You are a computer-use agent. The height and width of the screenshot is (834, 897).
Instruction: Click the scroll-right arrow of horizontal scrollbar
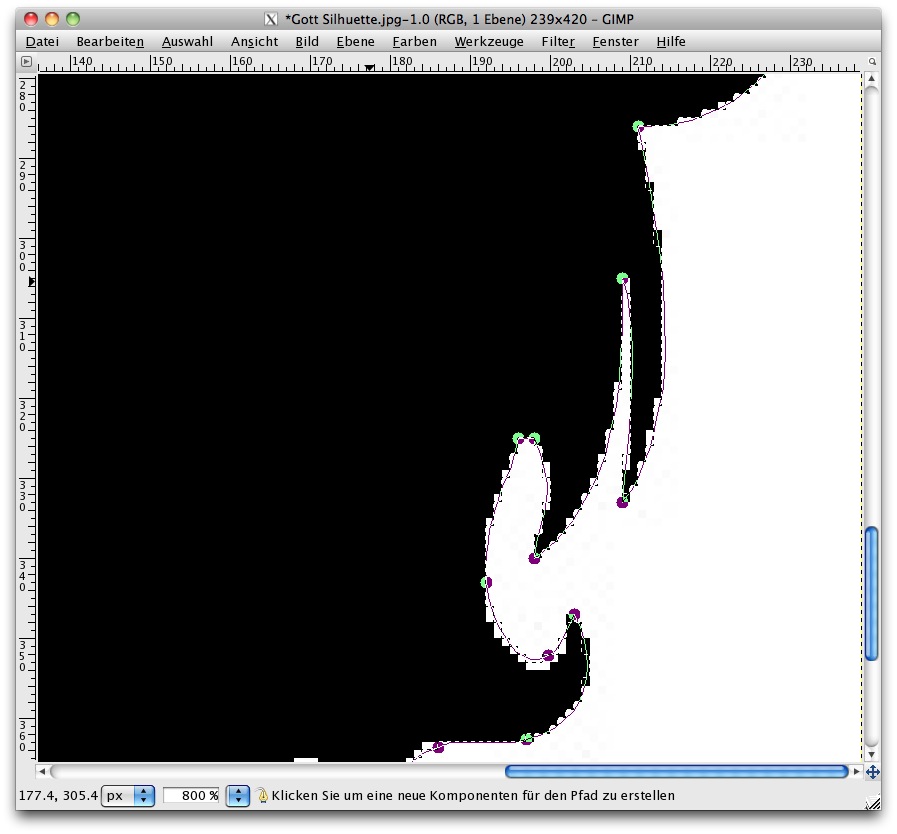856,772
